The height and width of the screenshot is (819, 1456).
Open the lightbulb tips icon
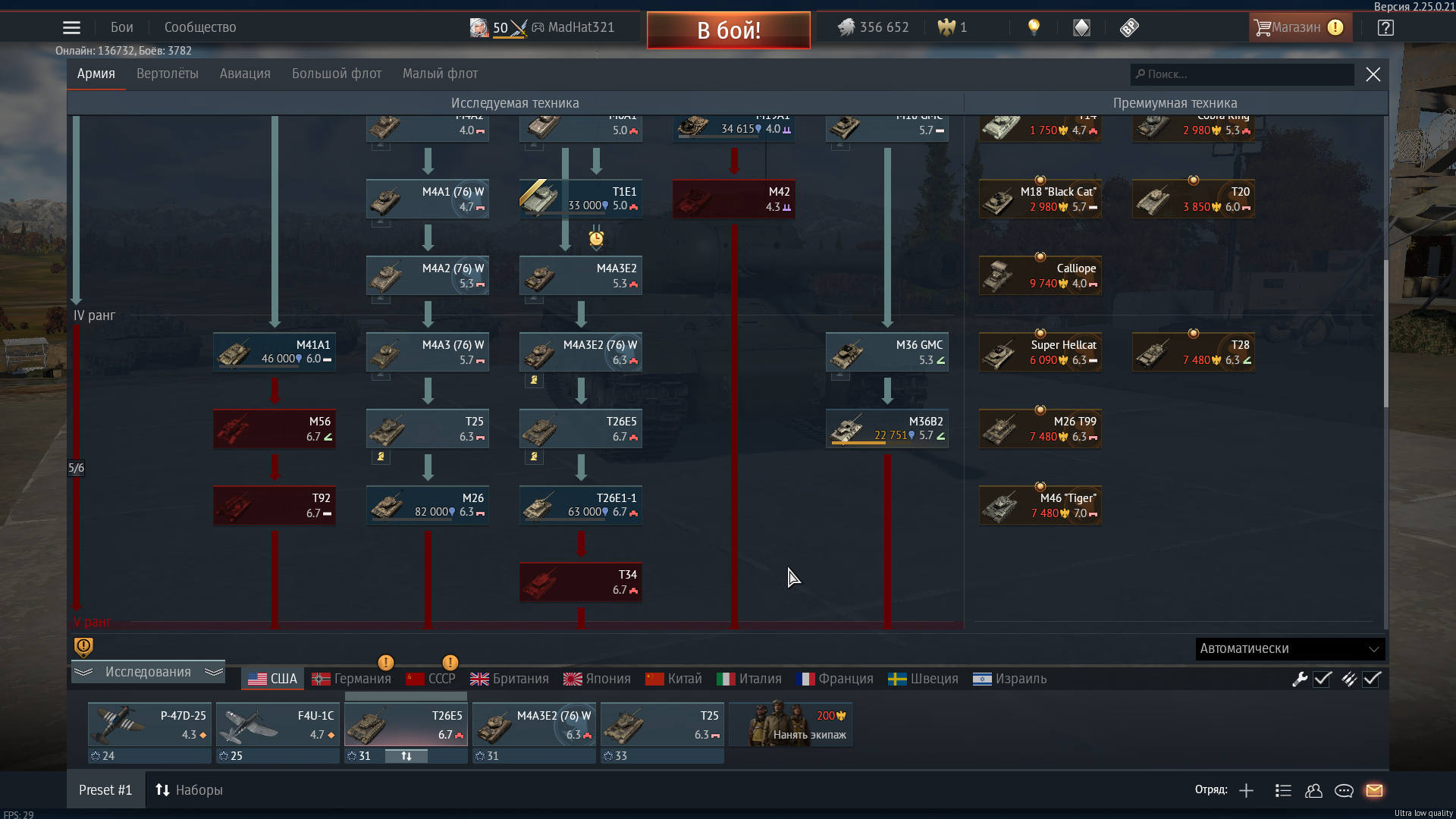pyautogui.click(x=1033, y=28)
